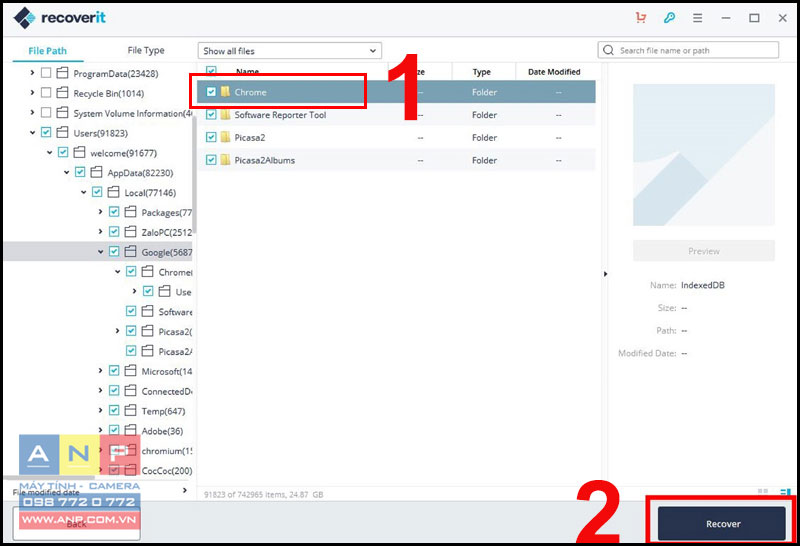Screen dimensions: 800x546
Task: Collapse the AppData tree node
Action: 66,172
